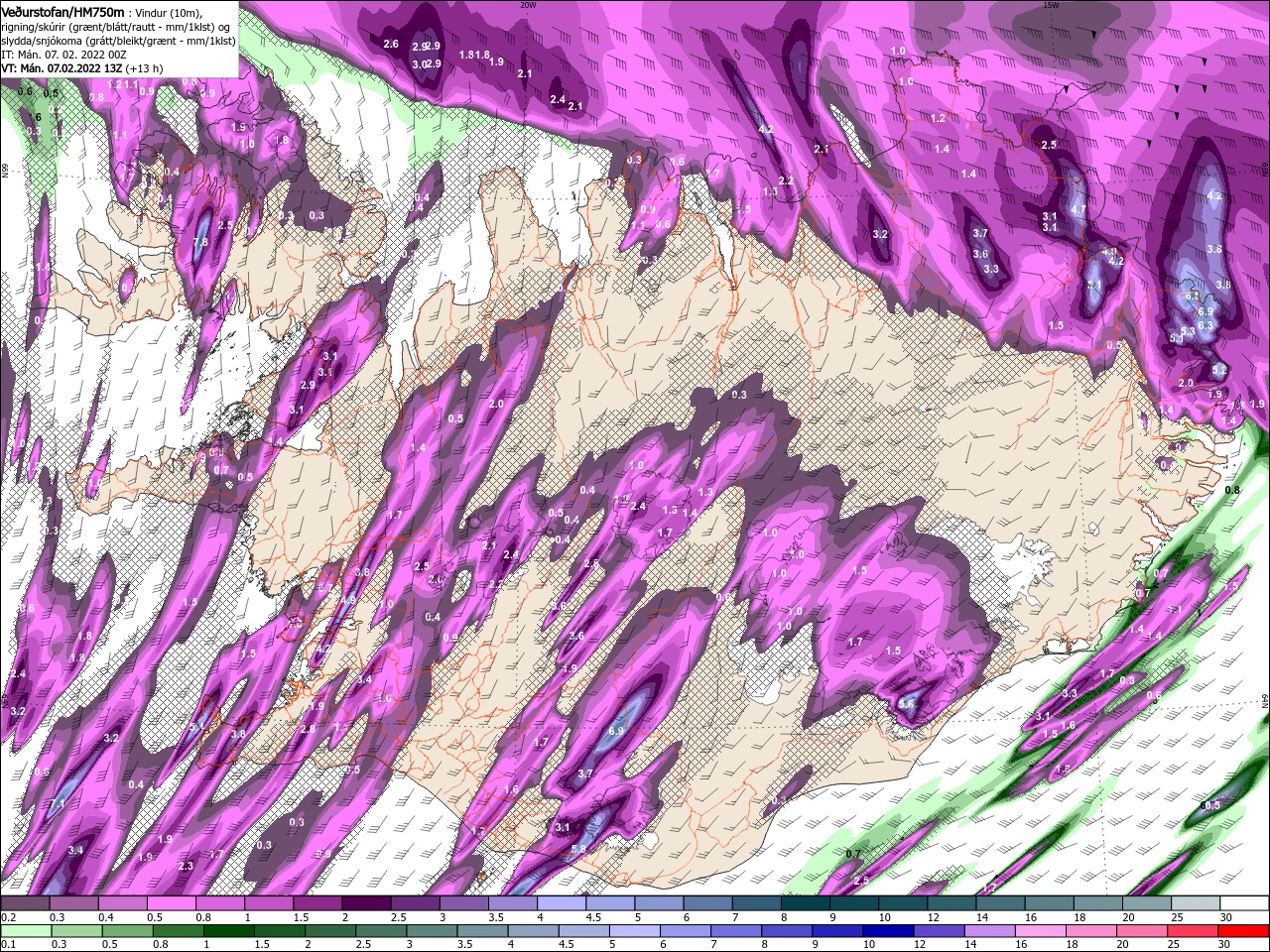Click the 20 label in the snow legend row
Screen dimensions: 1270x952
coord(1128,917)
